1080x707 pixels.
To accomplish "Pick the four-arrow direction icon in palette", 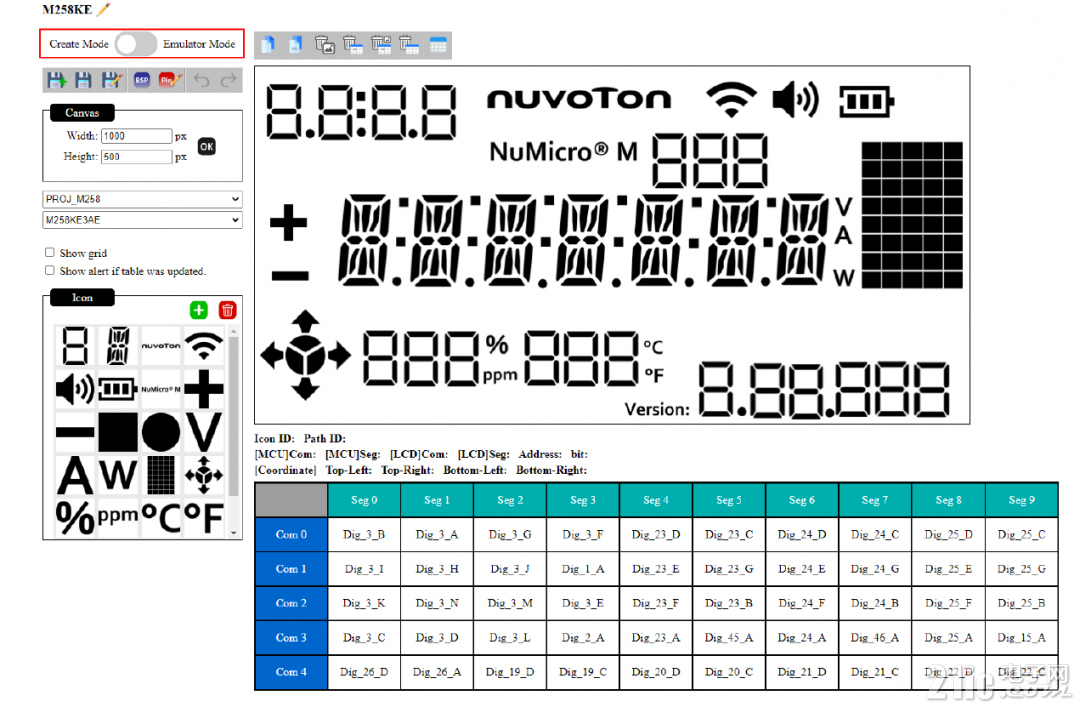I will 204,475.
